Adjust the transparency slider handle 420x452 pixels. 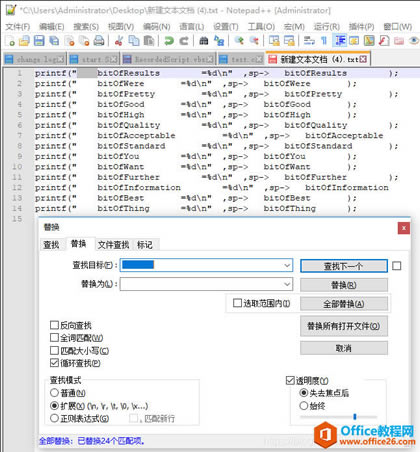tap(355, 417)
